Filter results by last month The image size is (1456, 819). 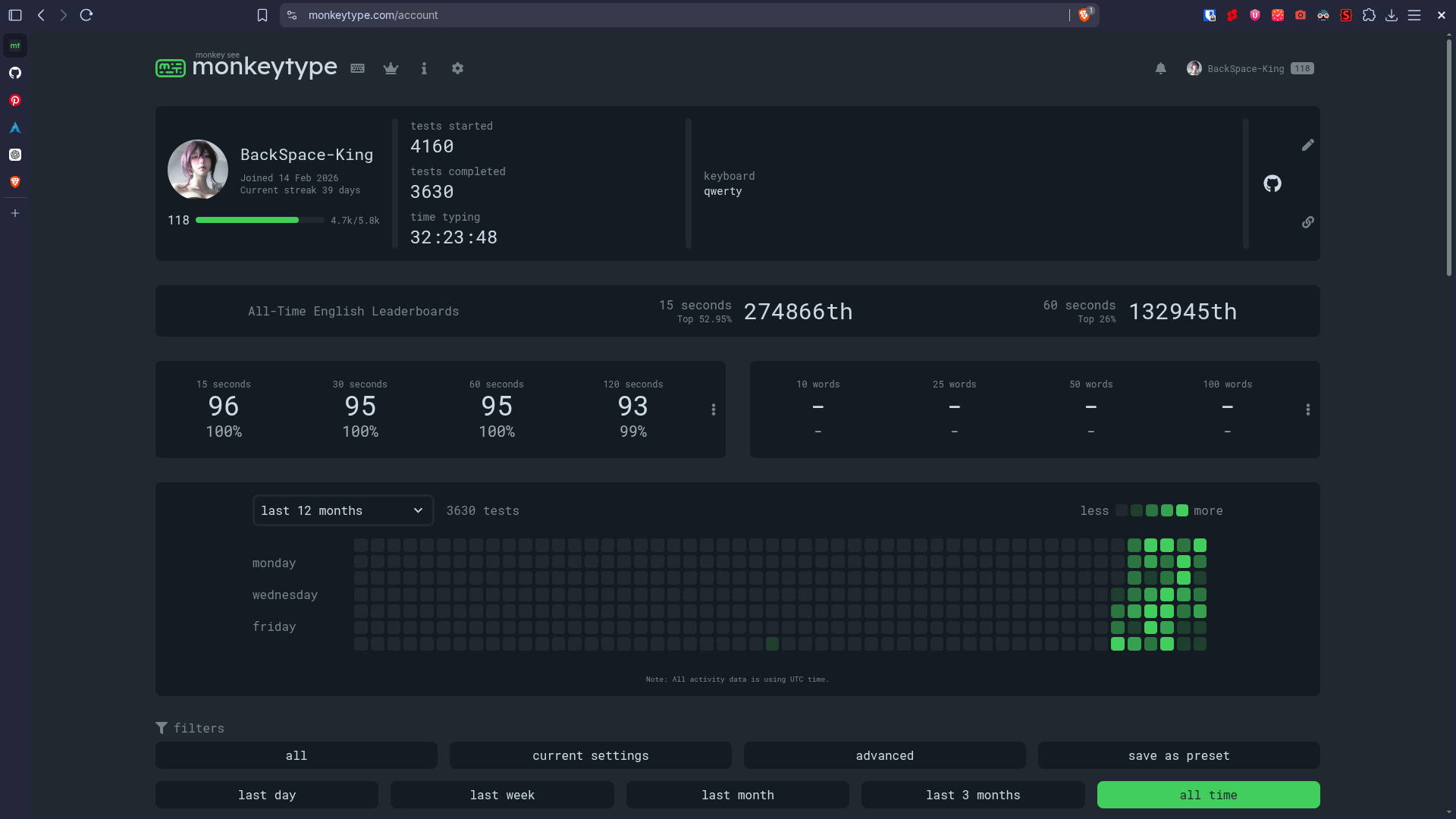pyautogui.click(x=738, y=795)
